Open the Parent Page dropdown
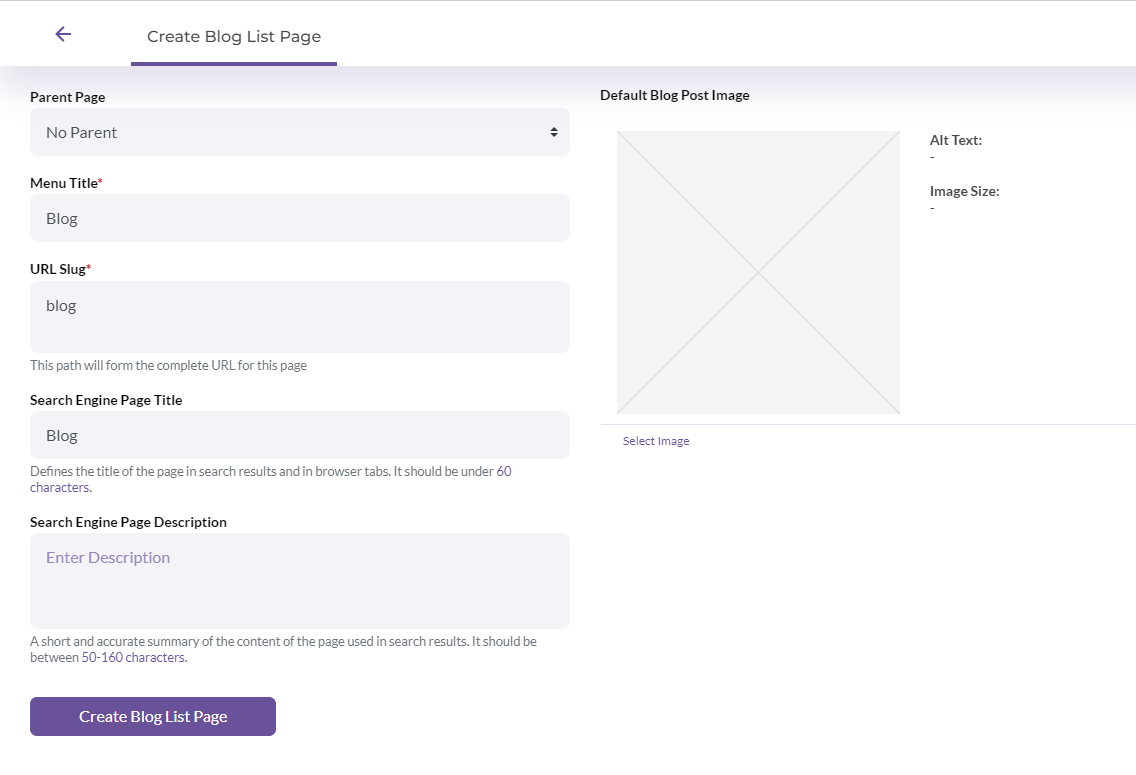 click(x=300, y=132)
